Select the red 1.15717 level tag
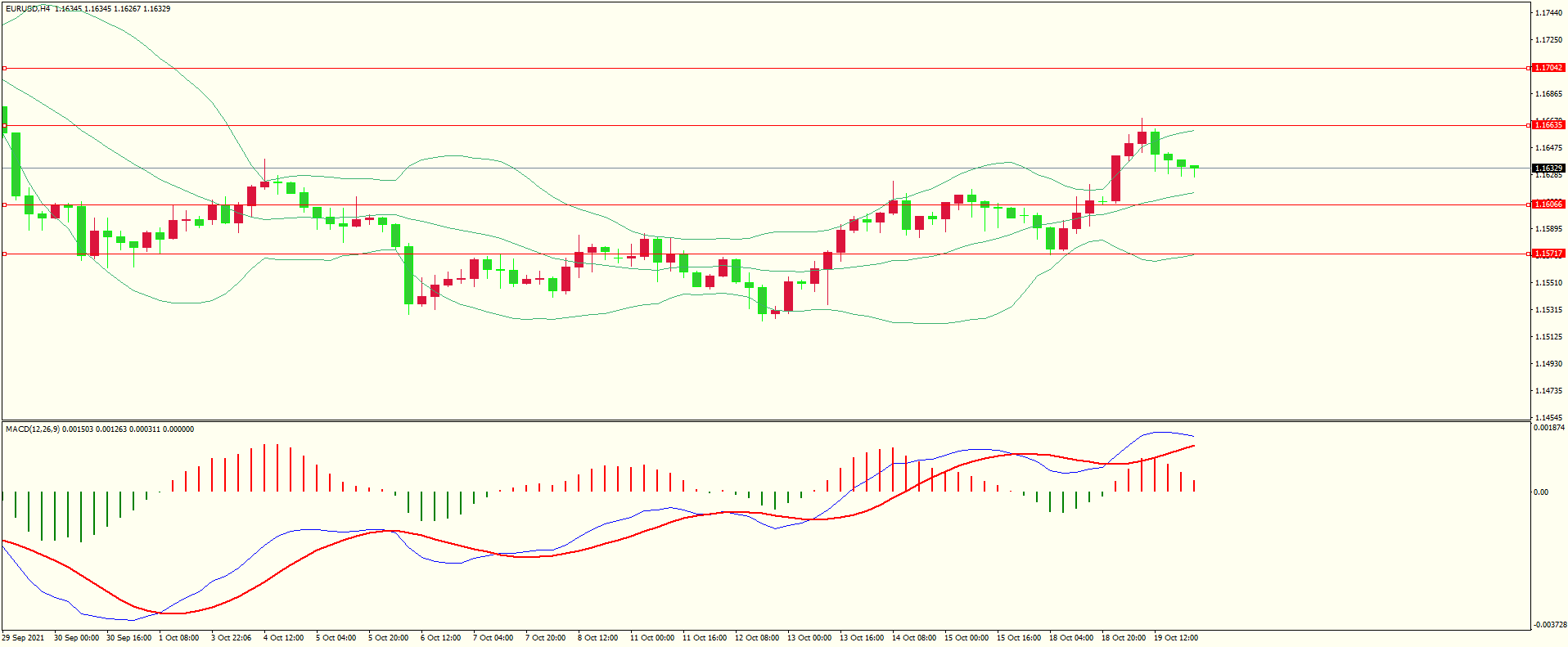This screenshot has width=1568, height=647. [1548, 254]
